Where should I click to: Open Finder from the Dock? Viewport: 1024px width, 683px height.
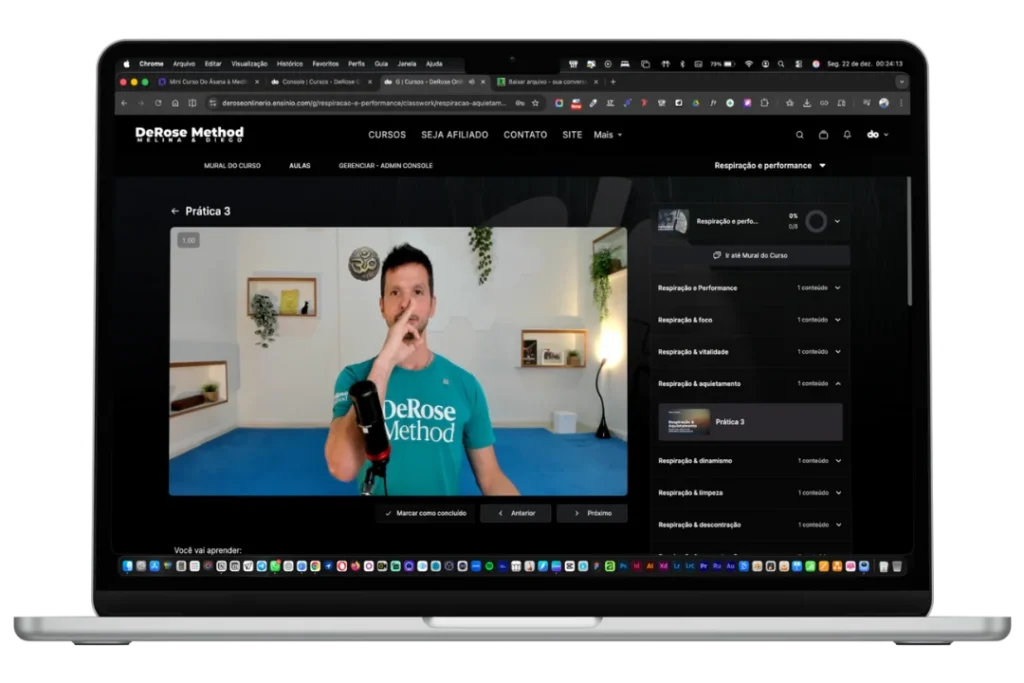[127, 567]
